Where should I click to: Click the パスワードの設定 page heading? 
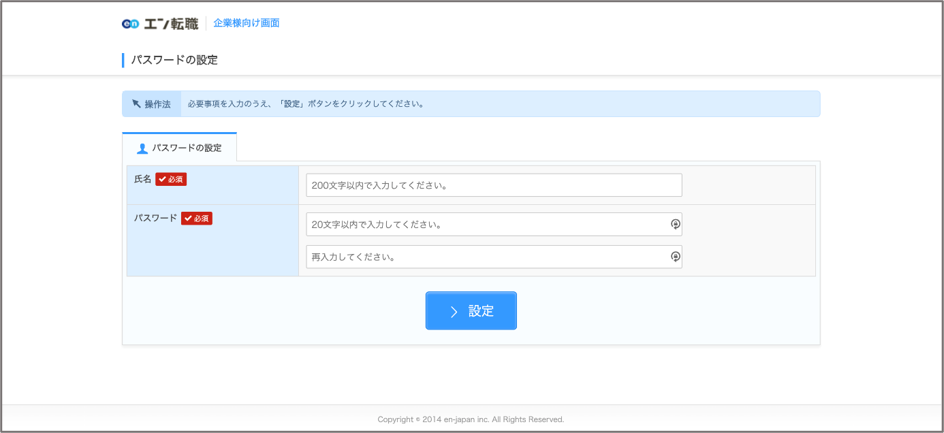click(175, 60)
